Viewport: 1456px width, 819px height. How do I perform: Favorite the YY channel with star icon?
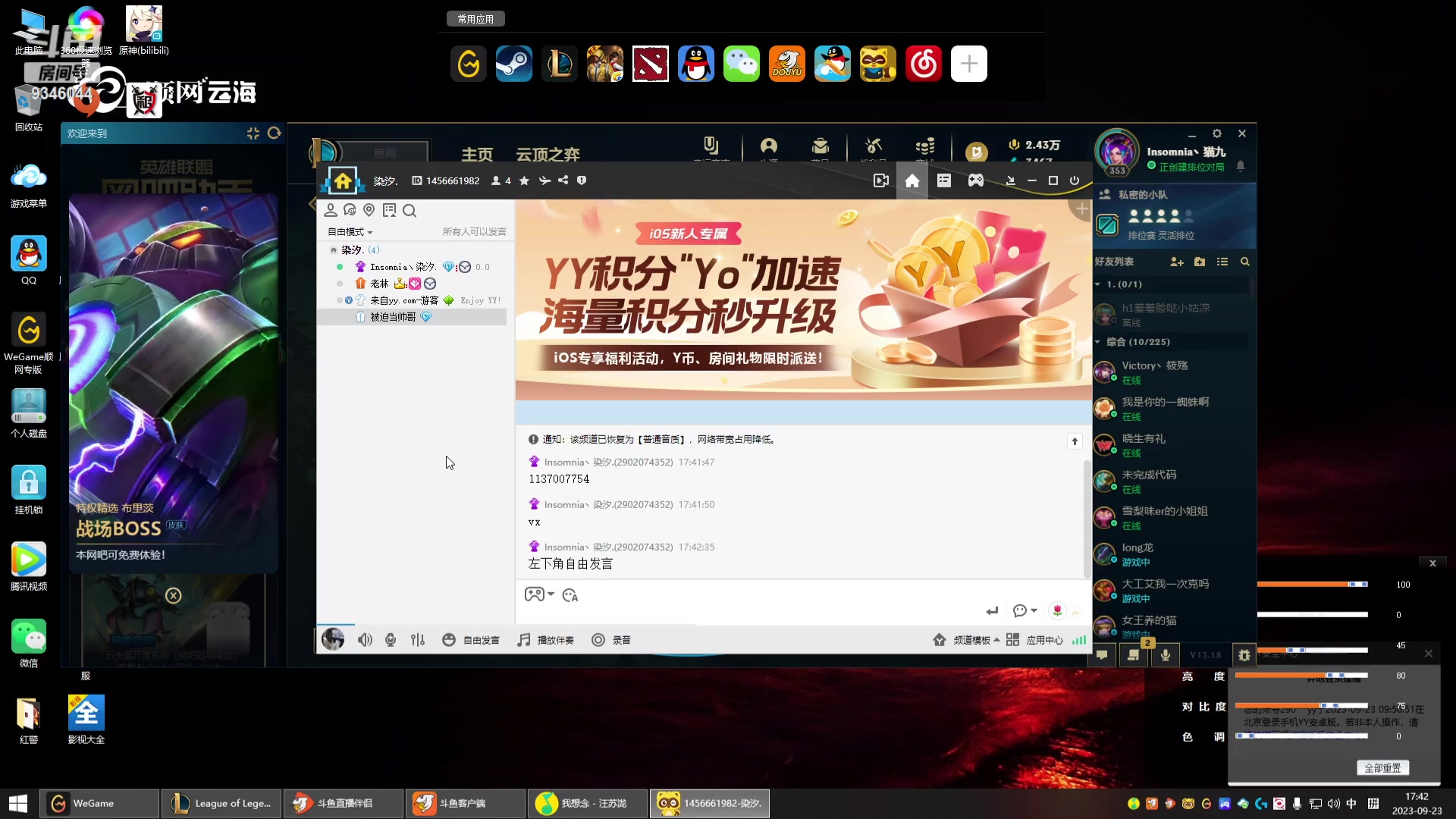point(524,180)
